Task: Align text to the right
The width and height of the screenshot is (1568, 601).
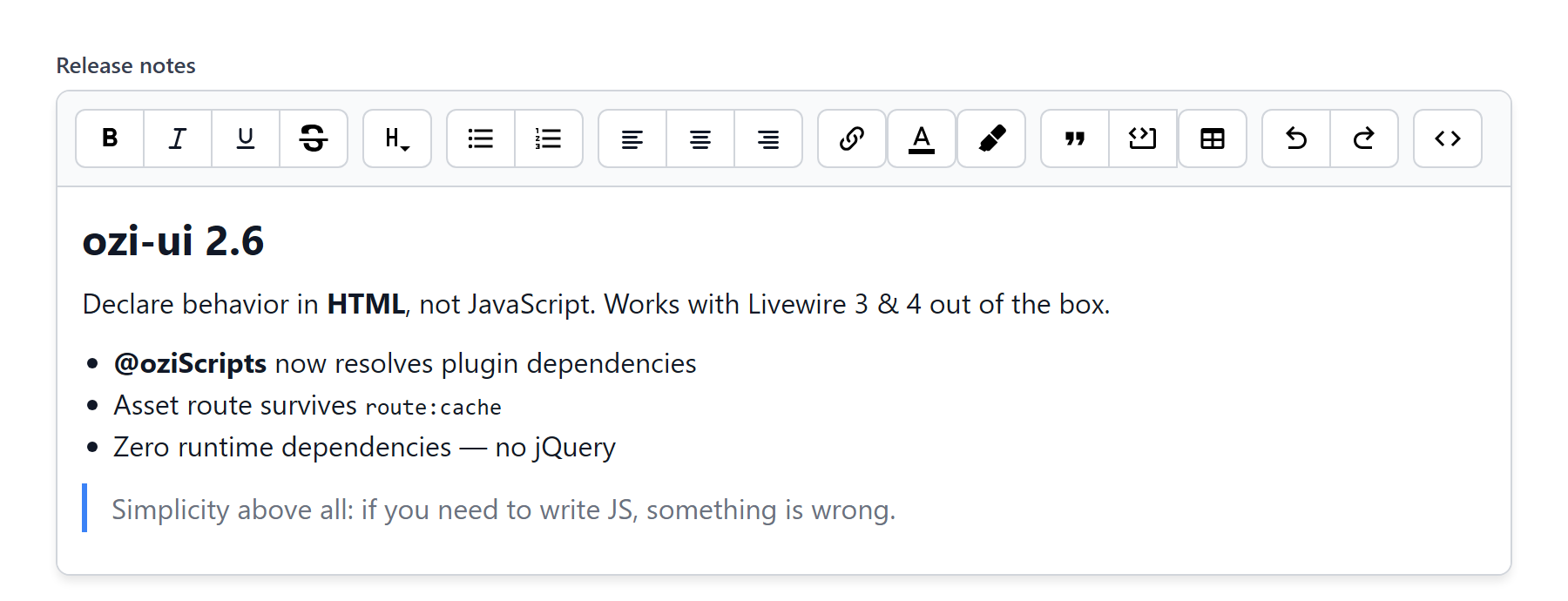Action: coord(768,138)
